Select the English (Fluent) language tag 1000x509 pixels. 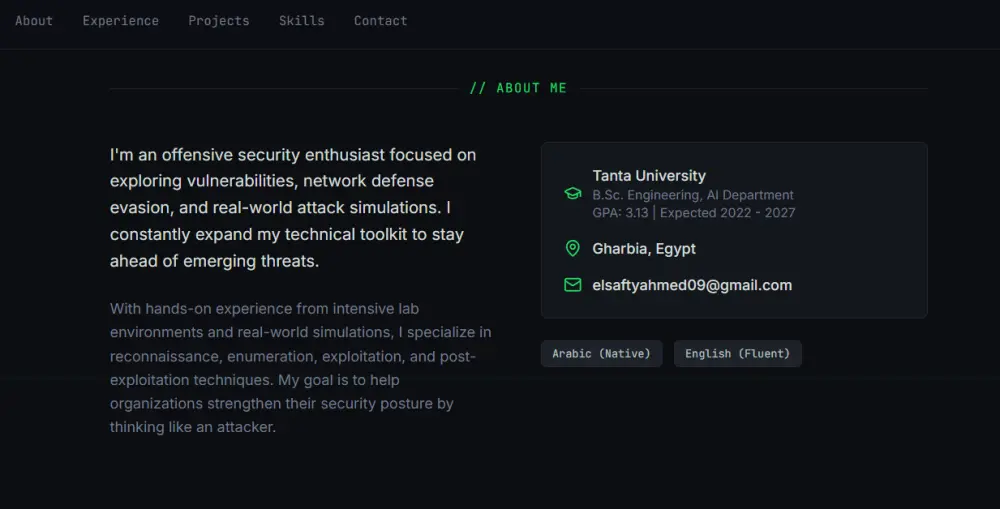738,354
